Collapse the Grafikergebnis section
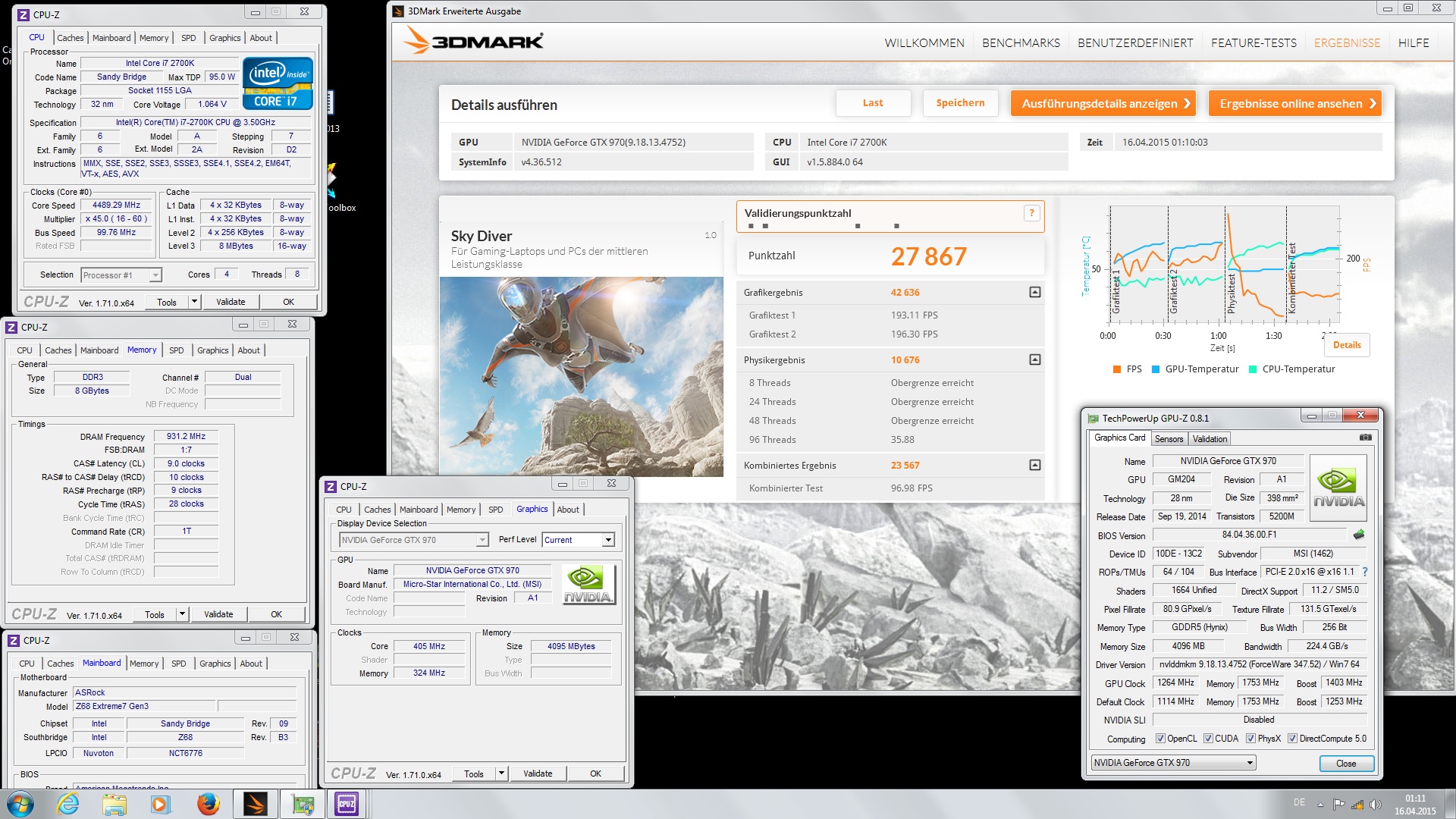This screenshot has width=1456, height=819. [x=1035, y=292]
